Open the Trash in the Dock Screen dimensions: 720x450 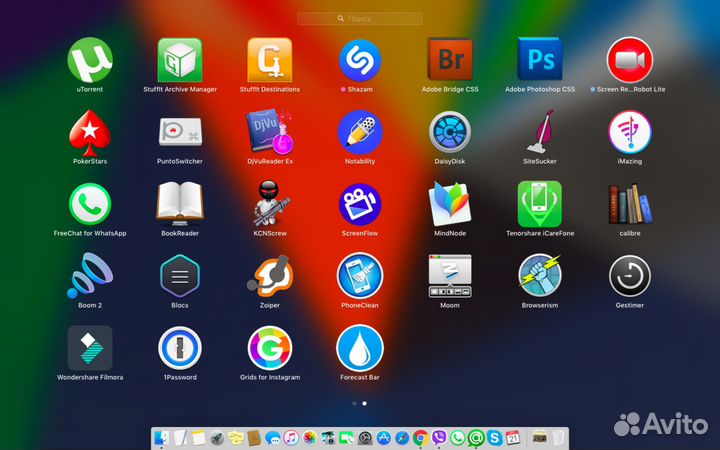point(558,438)
